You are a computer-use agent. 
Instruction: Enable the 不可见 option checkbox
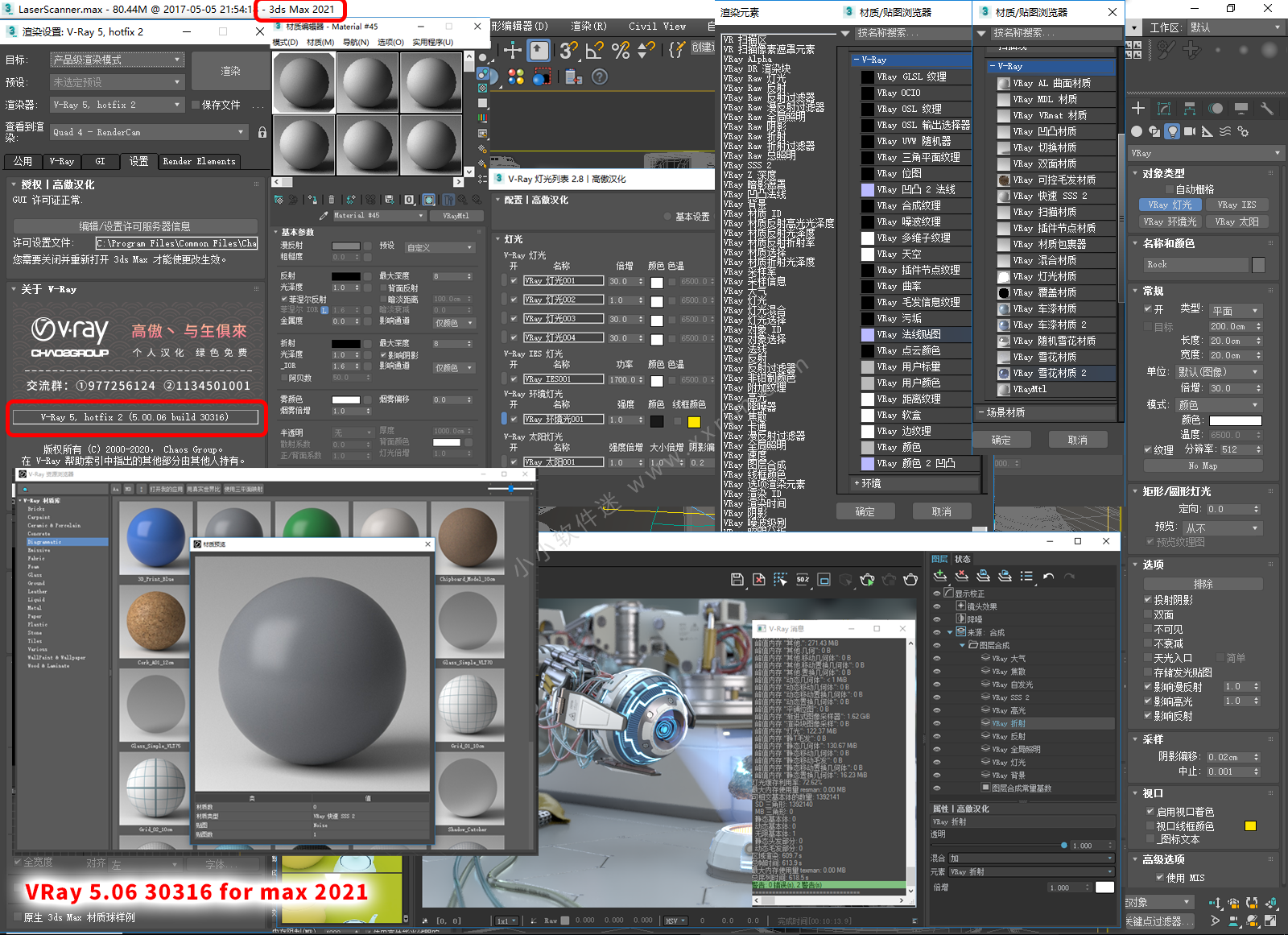click(x=1148, y=629)
